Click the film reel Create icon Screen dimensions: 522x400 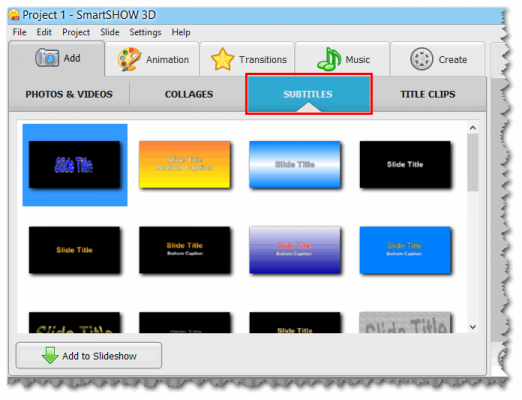[422, 59]
